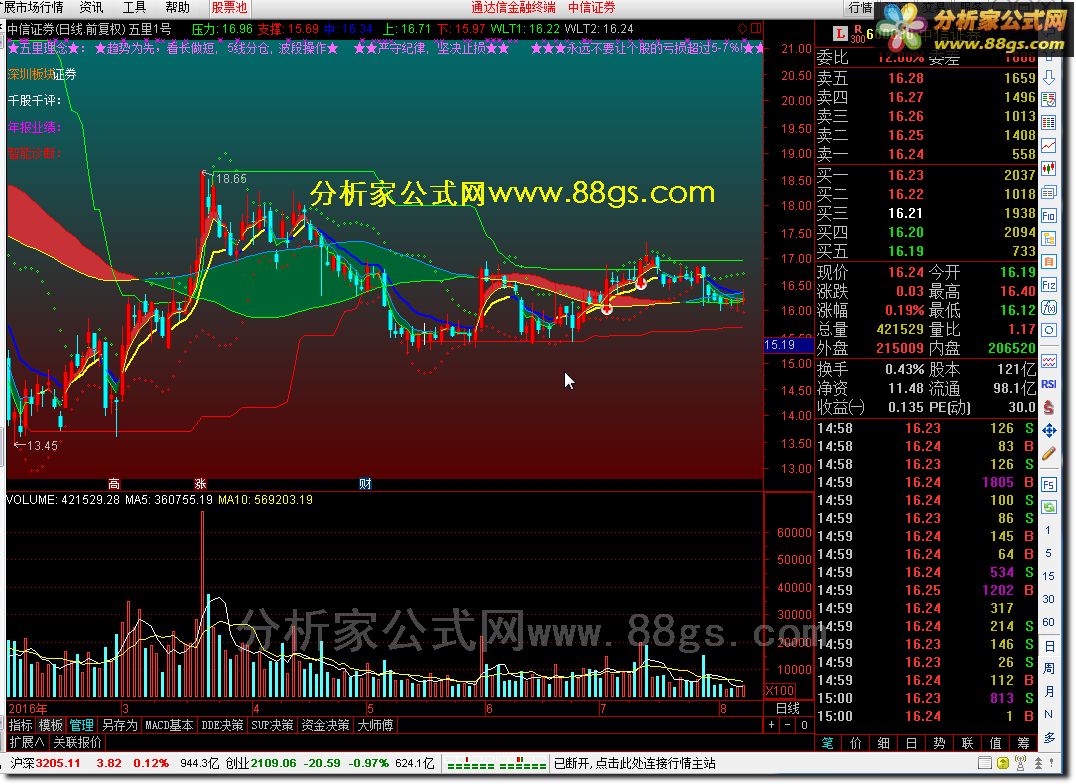Select the SUP决策 template

pos(272,725)
